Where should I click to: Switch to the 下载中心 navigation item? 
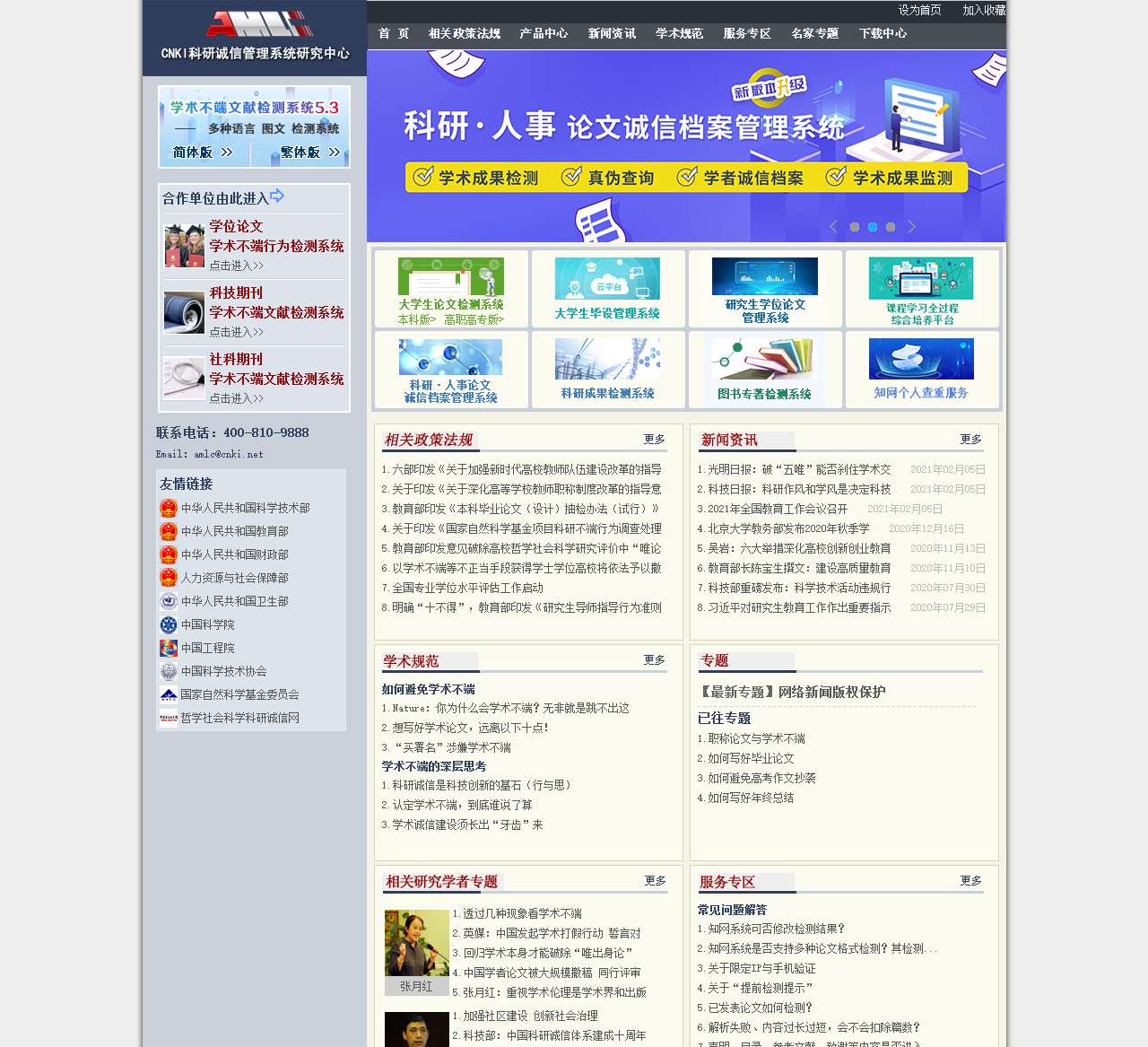pyautogui.click(x=883, y=33)
